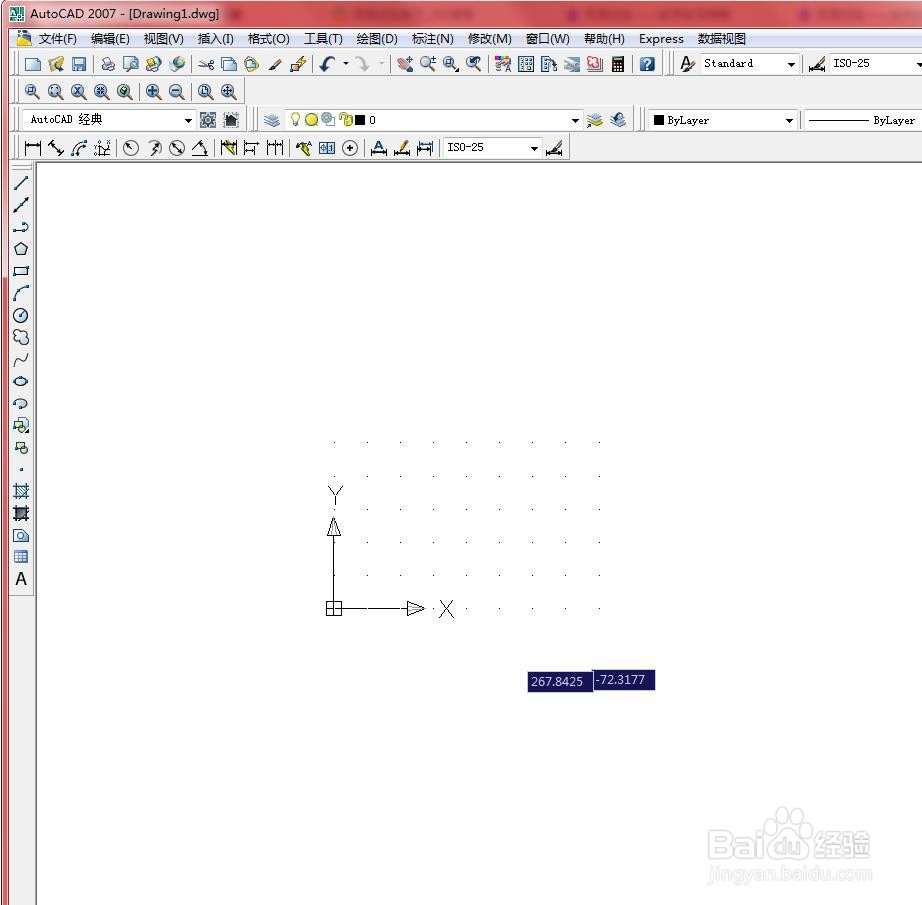Expand the undo history arrow
The image size is (922, 905).
[346, 64]
